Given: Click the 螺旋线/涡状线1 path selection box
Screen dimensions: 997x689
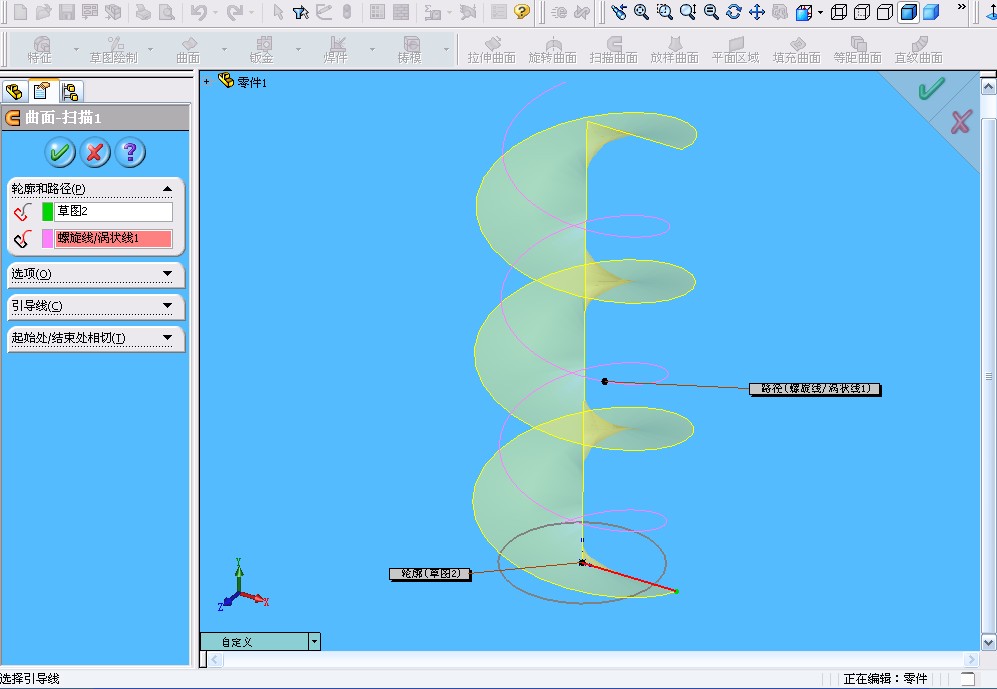Looking at the screenshot, I should (113, 239).
